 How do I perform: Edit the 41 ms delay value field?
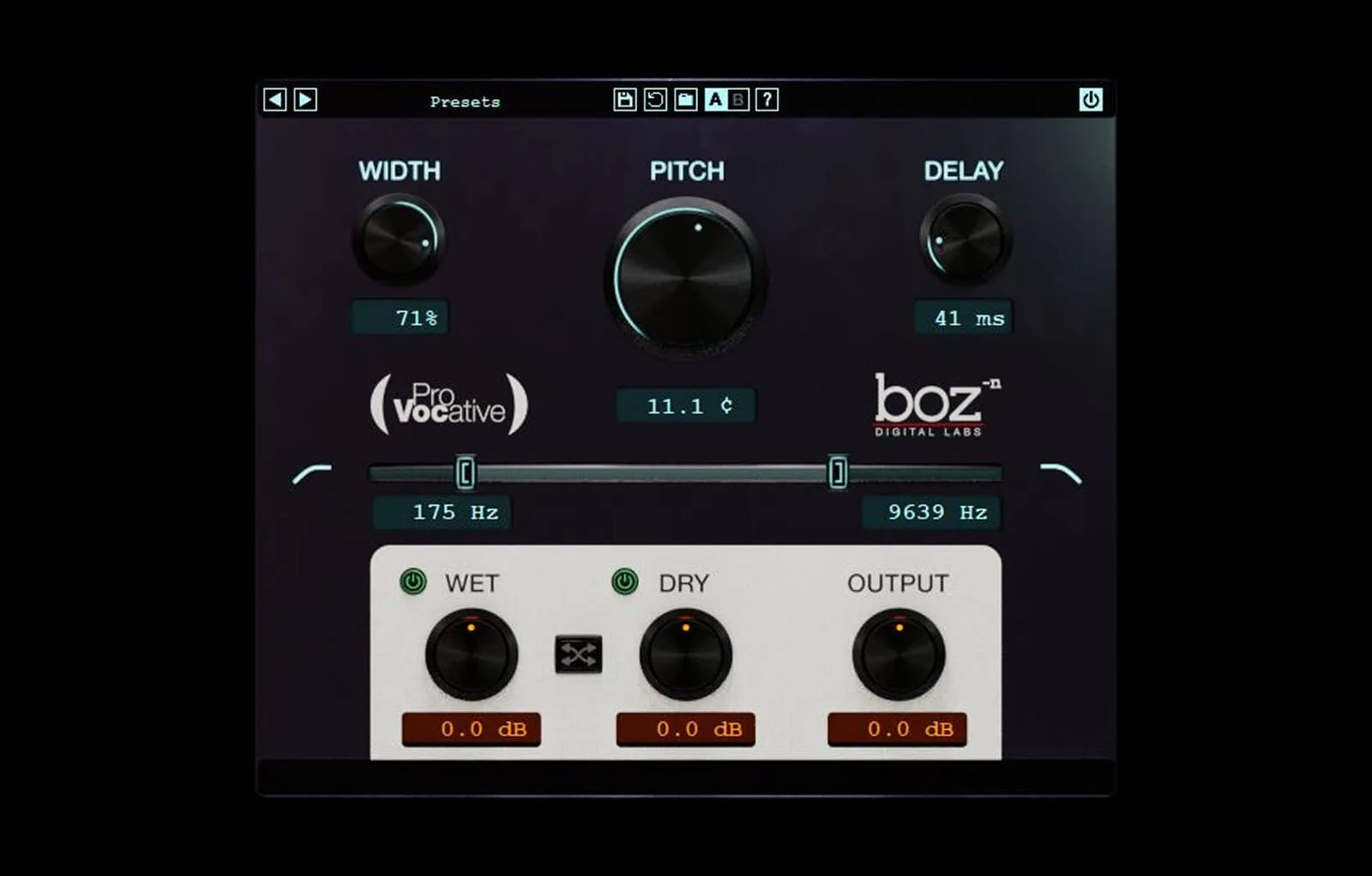pyautogui.click(x=964, y=318)
